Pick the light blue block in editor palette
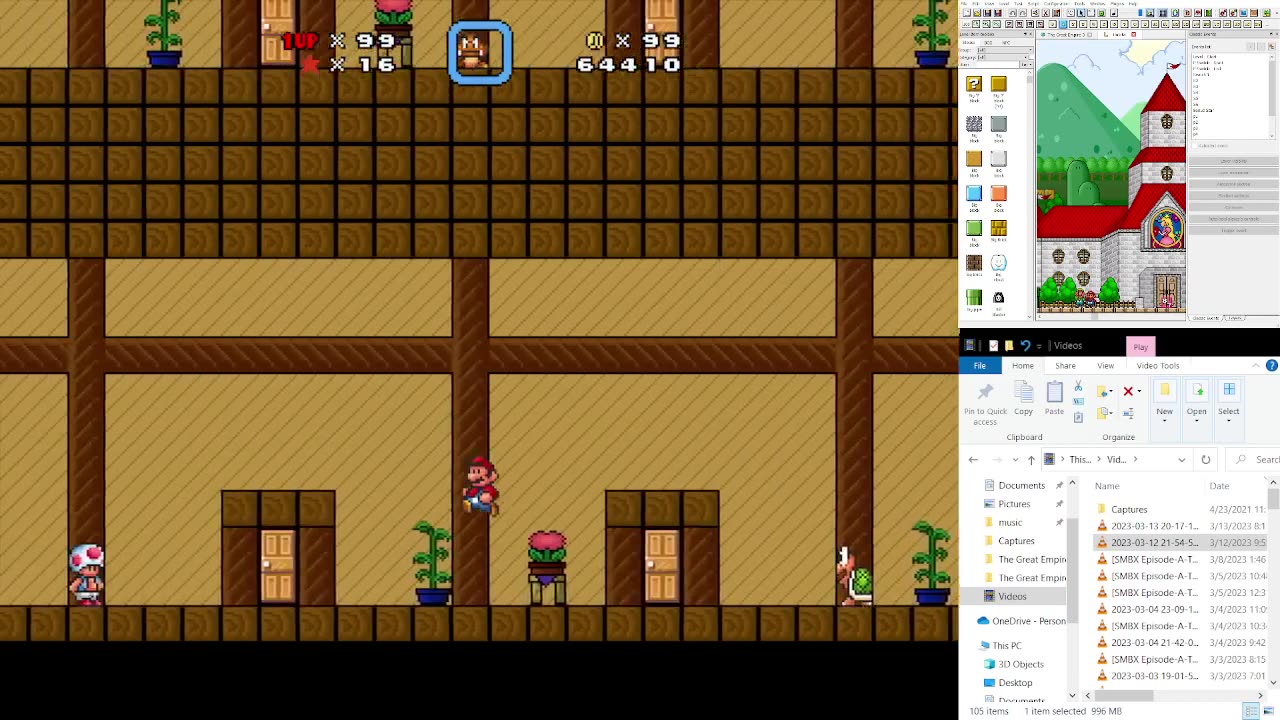Viewport: 1280px width, 720px height. pyautogui.click(x=974, y=193)
